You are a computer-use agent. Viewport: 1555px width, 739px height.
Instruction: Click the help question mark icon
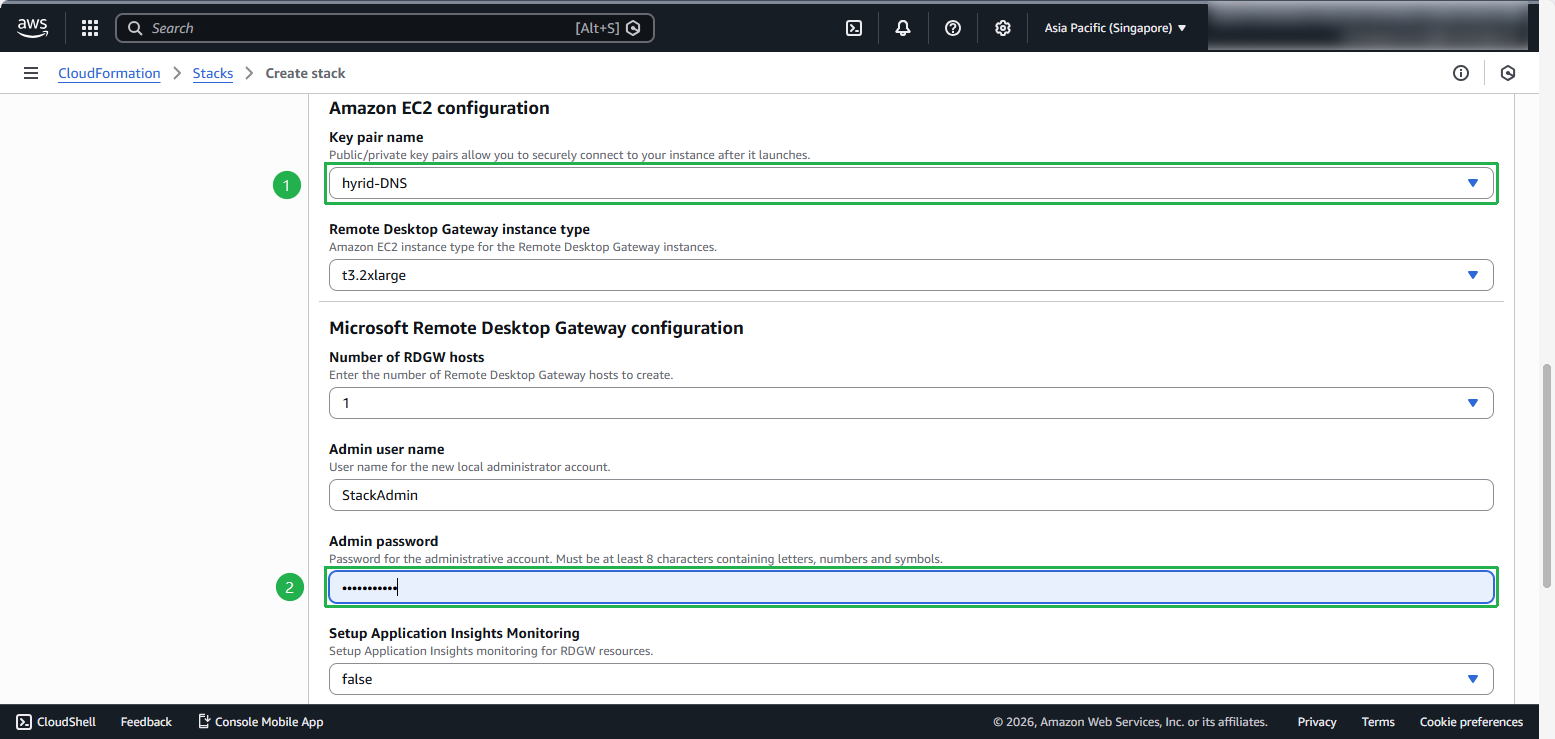point(952,27)
